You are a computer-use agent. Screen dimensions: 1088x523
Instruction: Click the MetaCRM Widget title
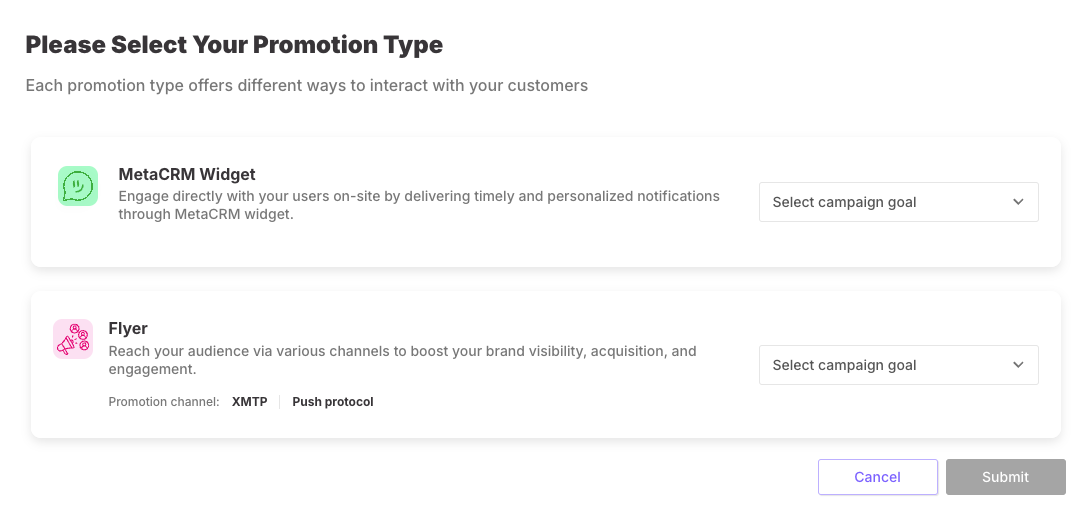pyautogui.click(x=187, y=174)
